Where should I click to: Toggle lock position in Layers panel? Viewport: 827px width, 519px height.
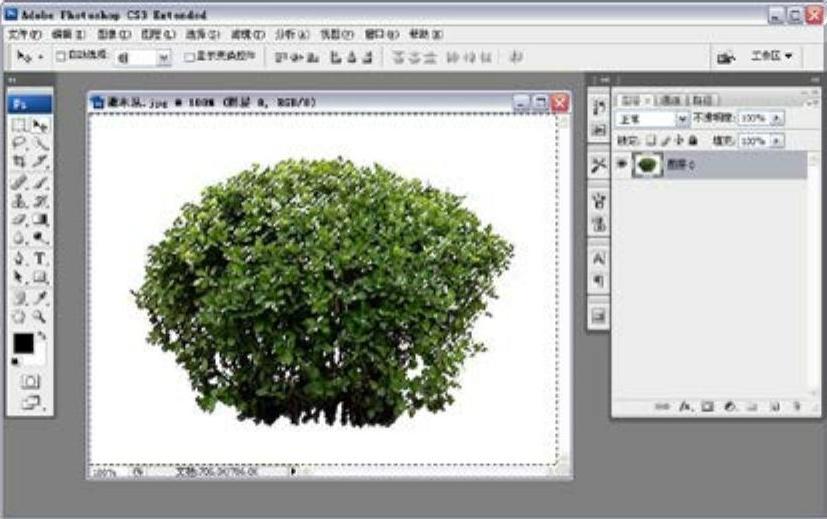coord(679,140)
